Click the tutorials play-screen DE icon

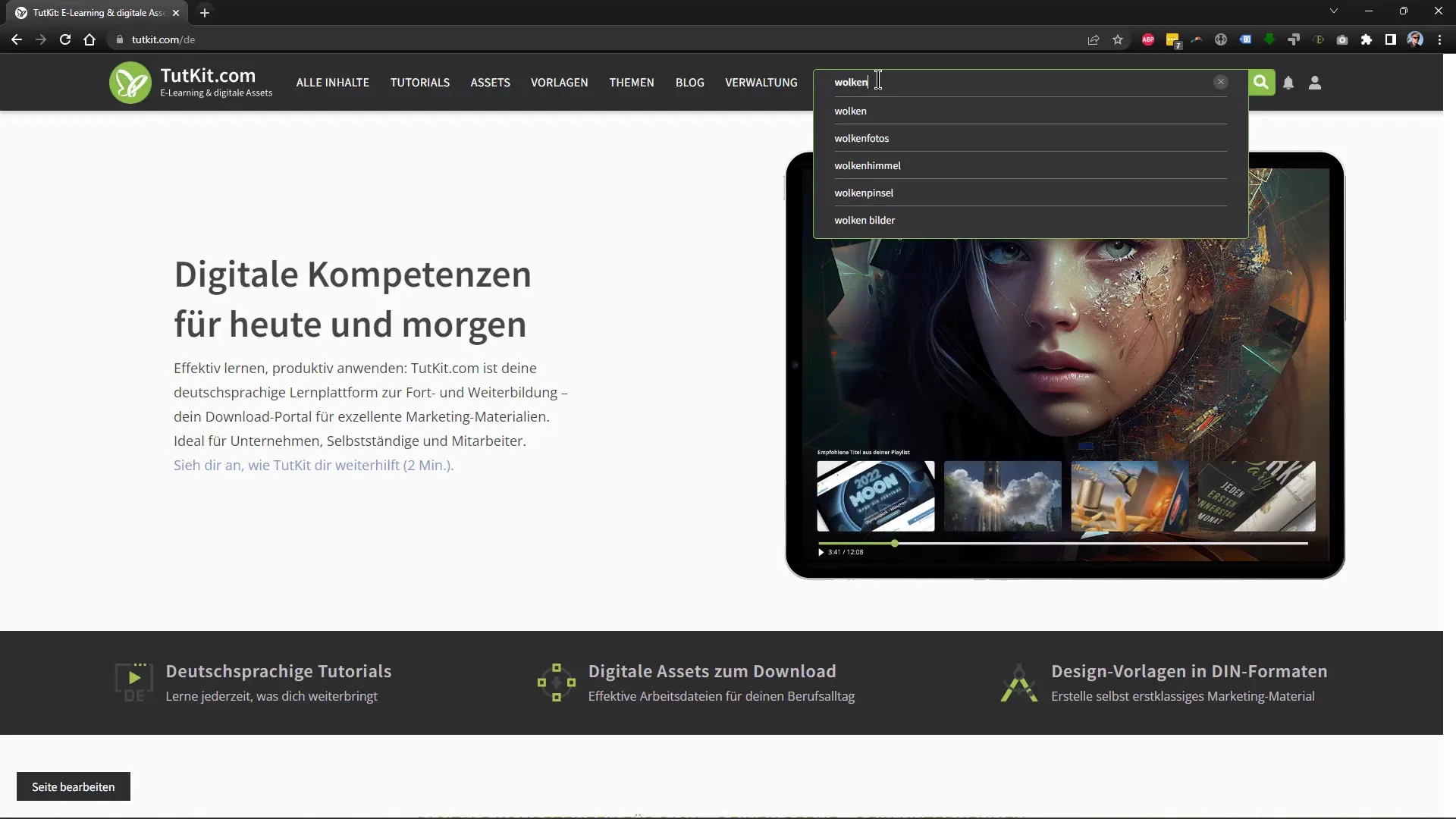coord(133,682)
